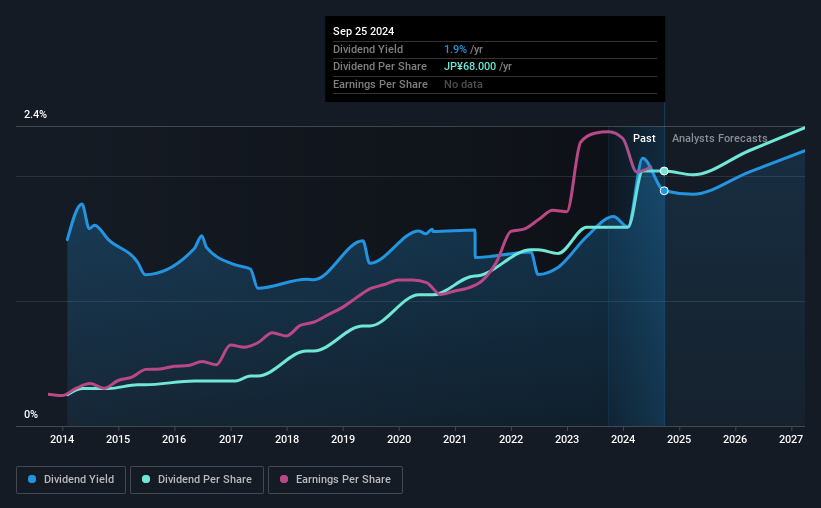This screenshot has height=508, width=821.
Task: Click the 2015 x-axis label
Action: click(x=118, y=439)
